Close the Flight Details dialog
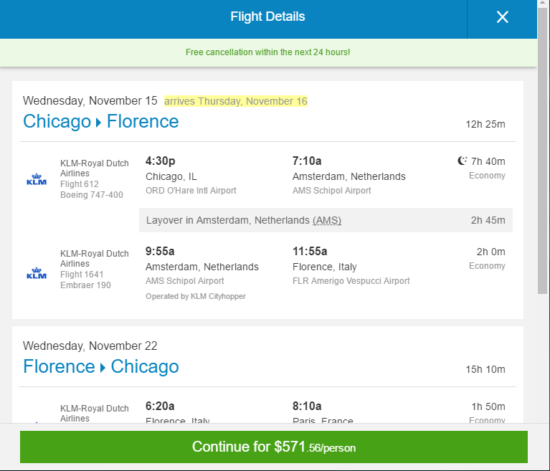The image size is (550, 471). point(502,17)
